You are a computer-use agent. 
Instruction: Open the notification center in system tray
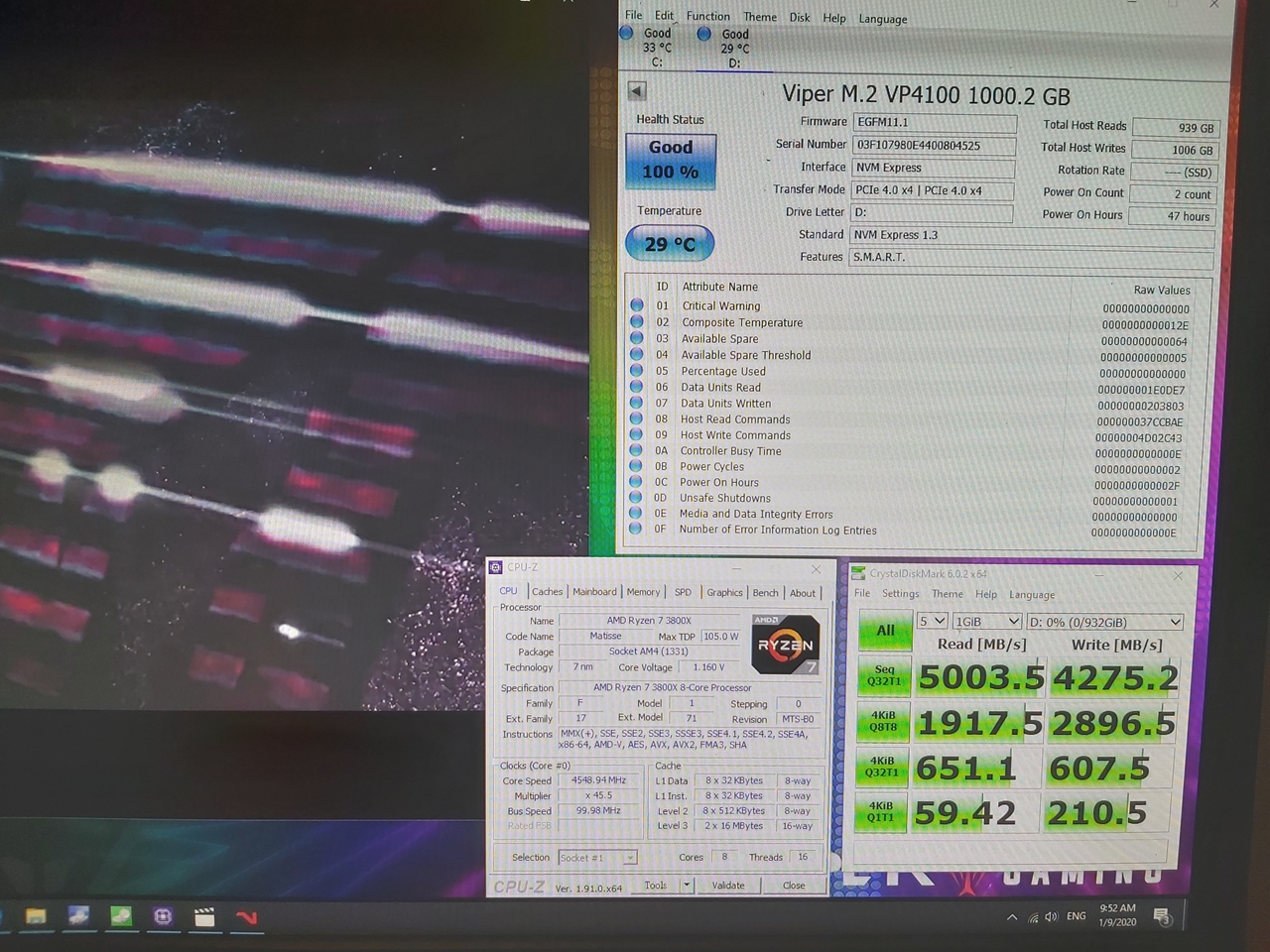click(1162, 916)
